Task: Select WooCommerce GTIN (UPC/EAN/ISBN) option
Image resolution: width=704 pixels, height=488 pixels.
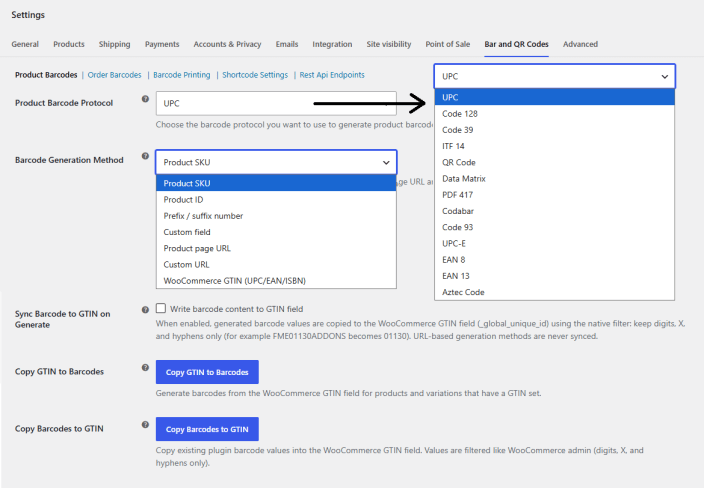Action: (x=276, y=281)
